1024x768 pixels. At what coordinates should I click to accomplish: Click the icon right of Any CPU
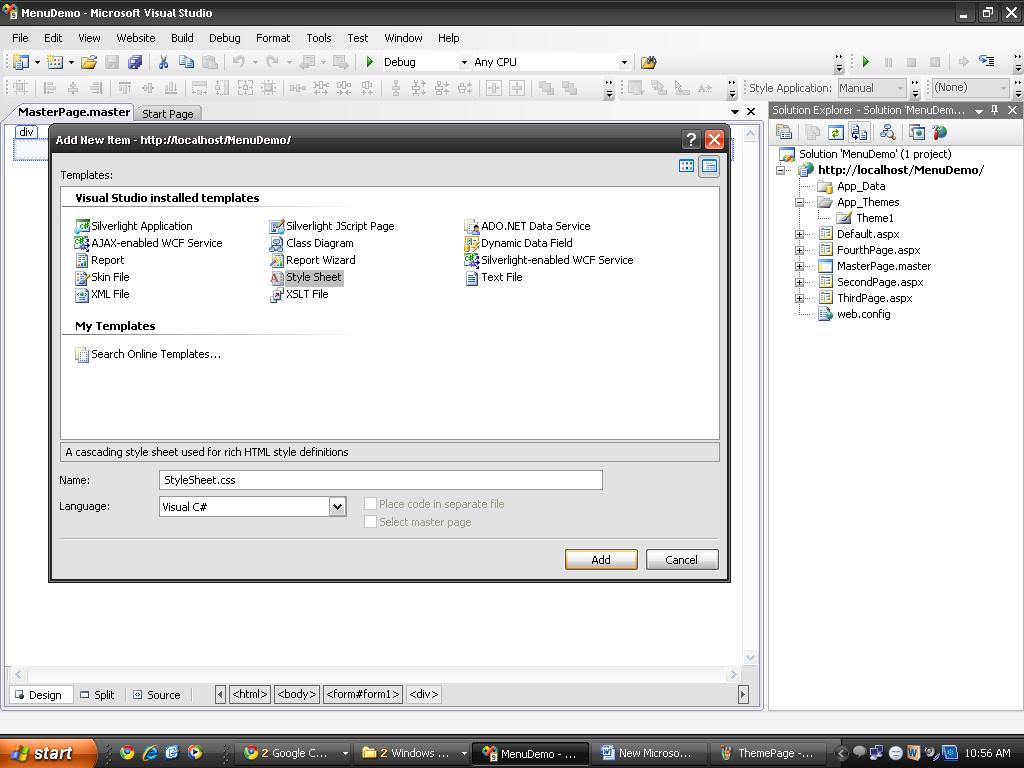click(x=648, y=62)
